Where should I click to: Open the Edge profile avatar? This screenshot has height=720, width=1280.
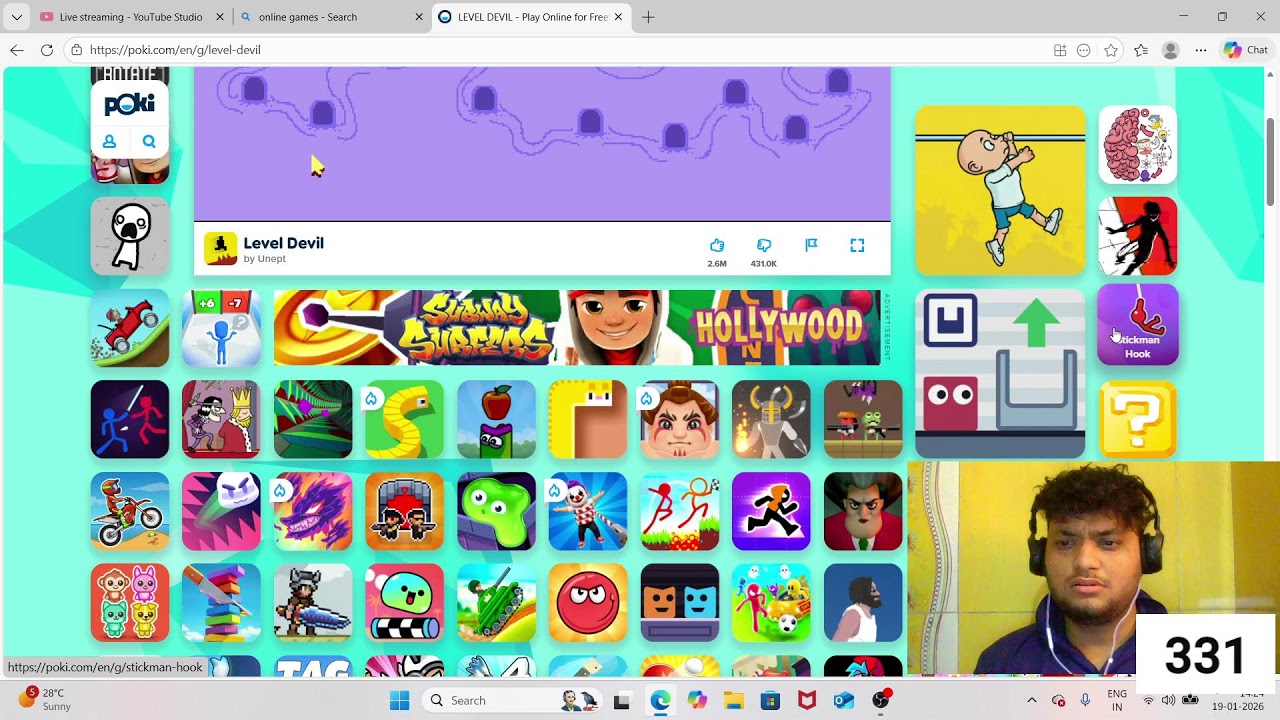1171,50
